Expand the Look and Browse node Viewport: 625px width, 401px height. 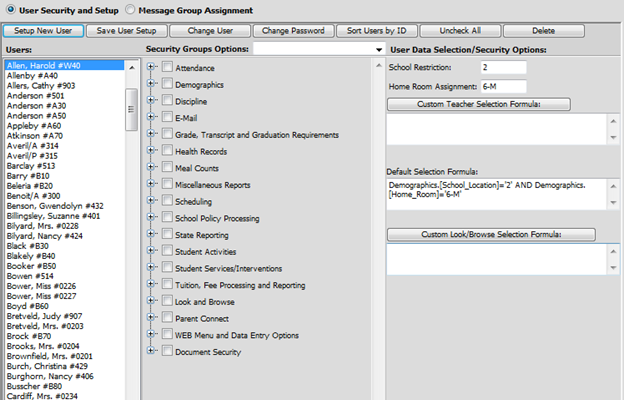(151, 301)
